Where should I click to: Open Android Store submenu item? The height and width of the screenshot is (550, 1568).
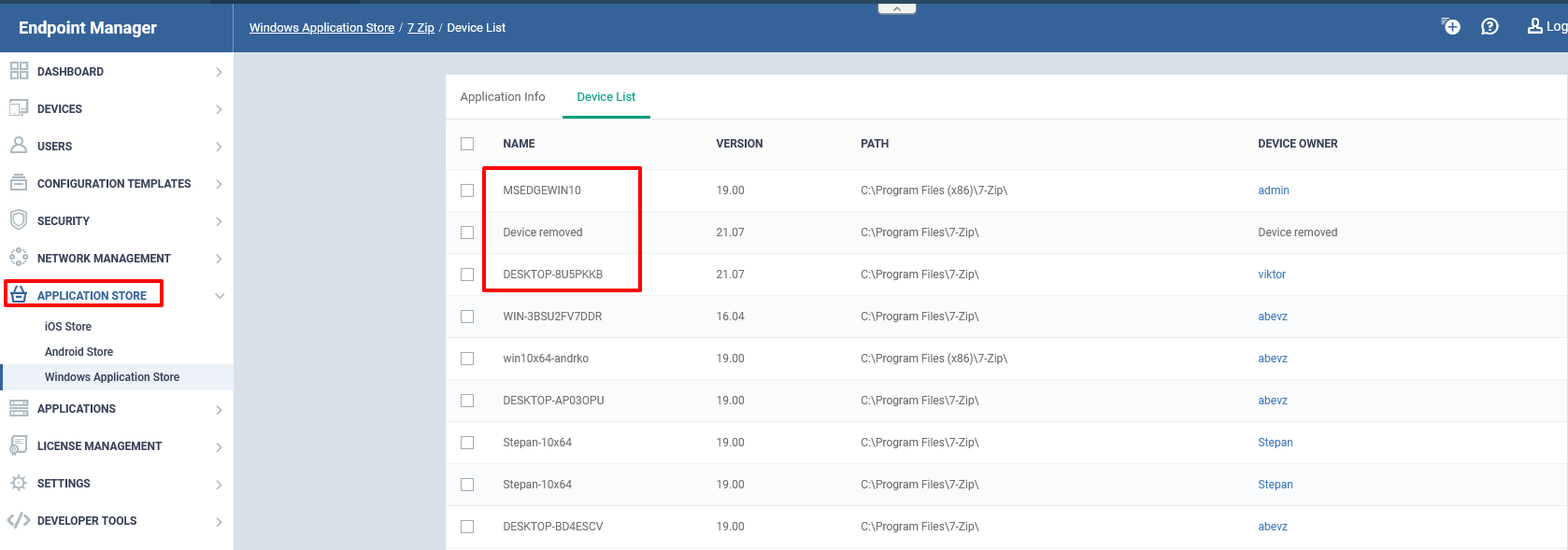click(x=78, y=352)
